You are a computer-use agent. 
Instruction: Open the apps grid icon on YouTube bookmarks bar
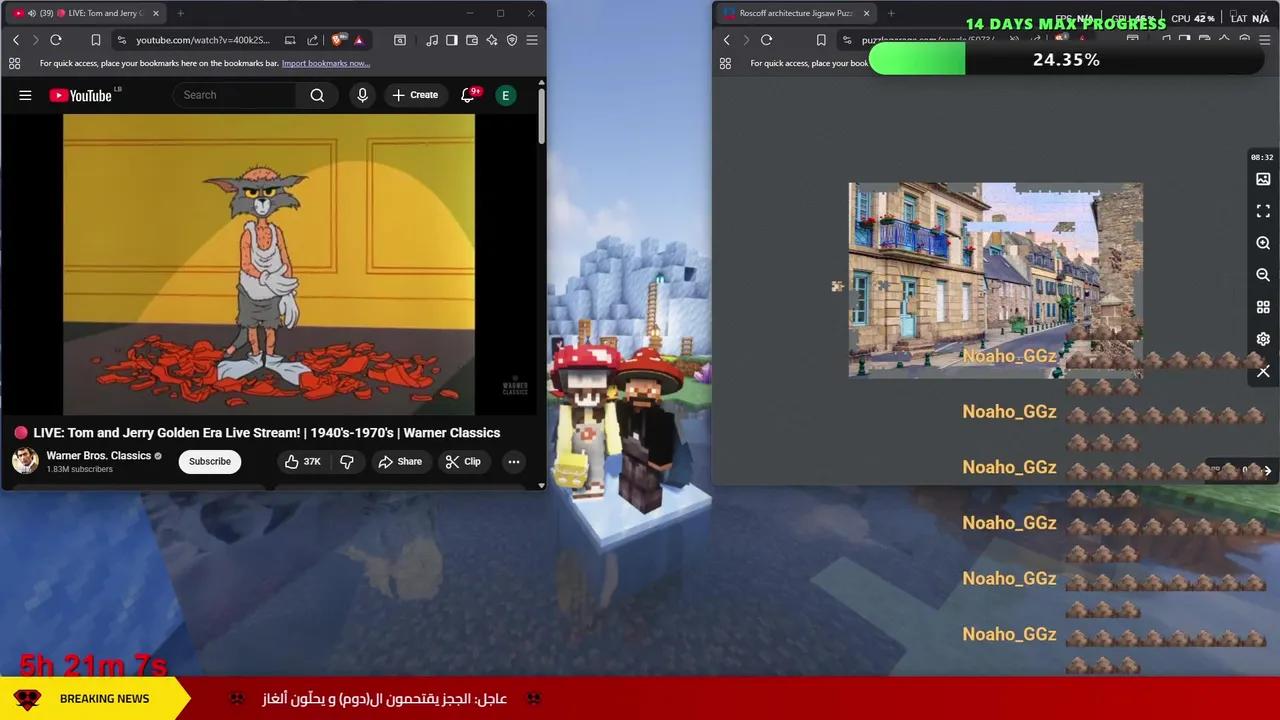pos(14,63)
